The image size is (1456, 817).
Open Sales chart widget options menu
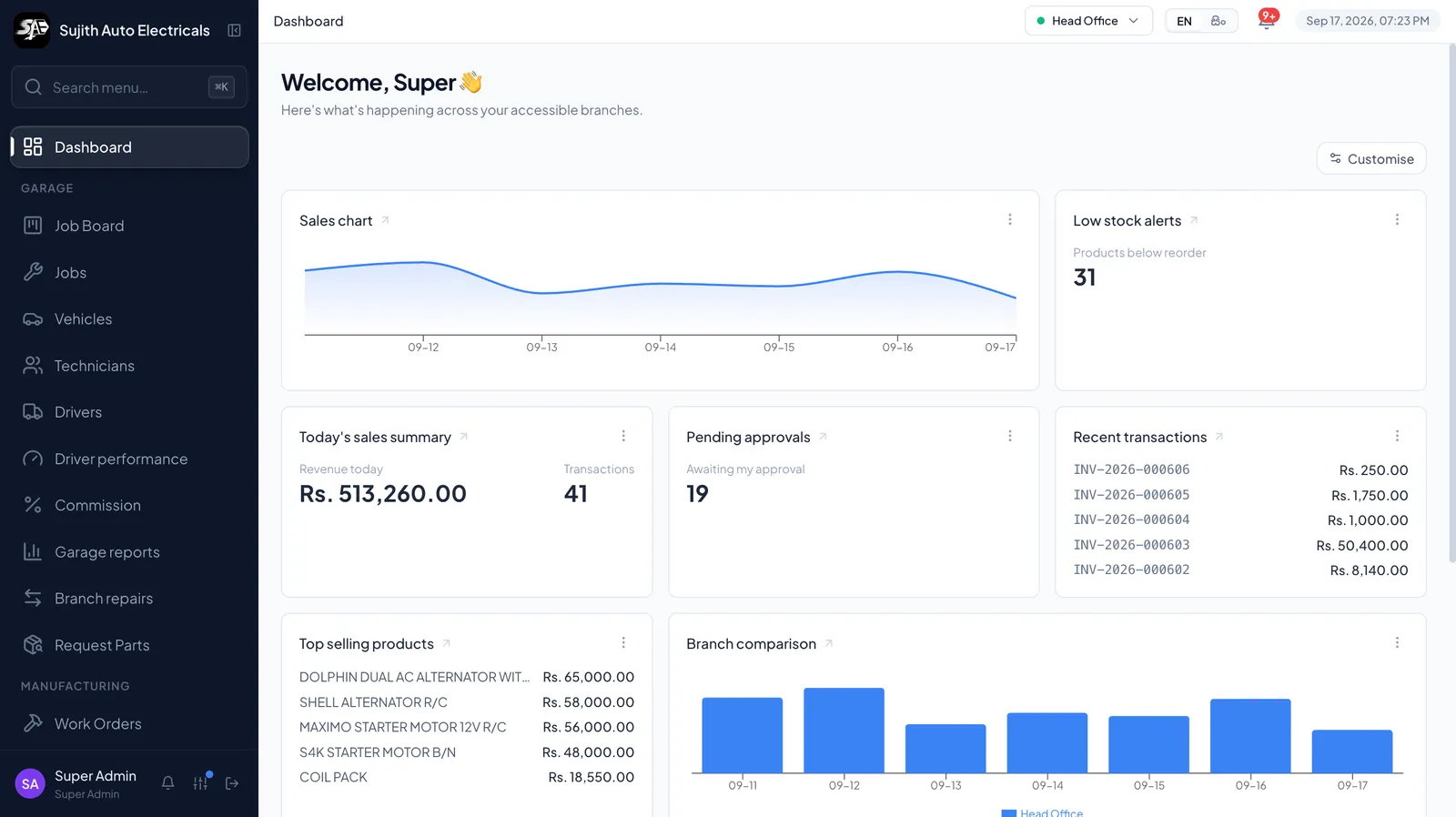pyautogui.click(x=1010, y=219)
